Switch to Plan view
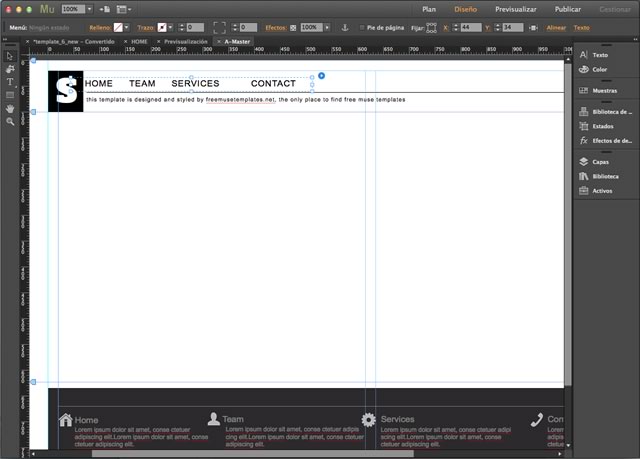 pos(429,9)
